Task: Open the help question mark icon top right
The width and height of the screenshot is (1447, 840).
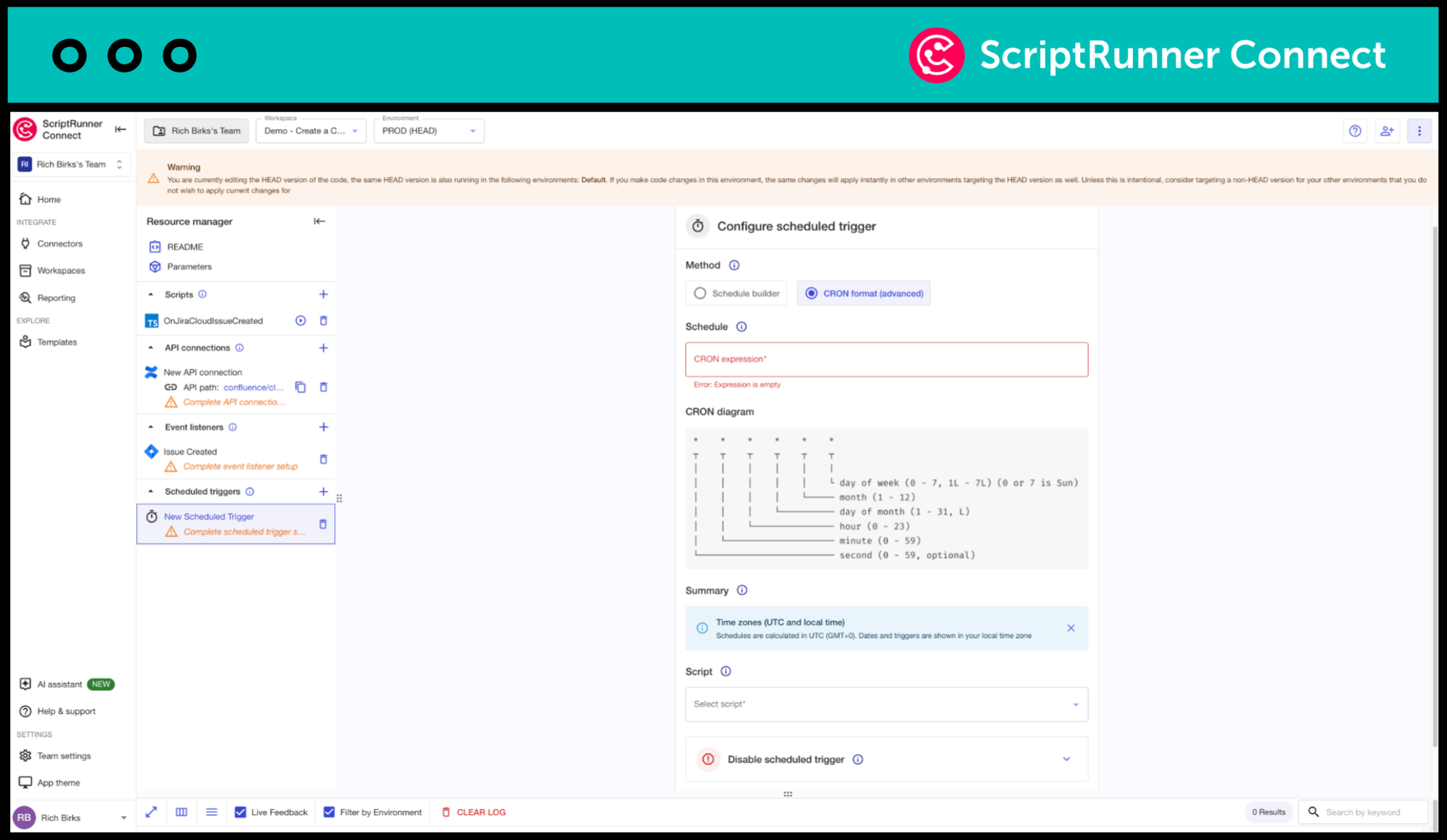Action: pos(1355,131)
